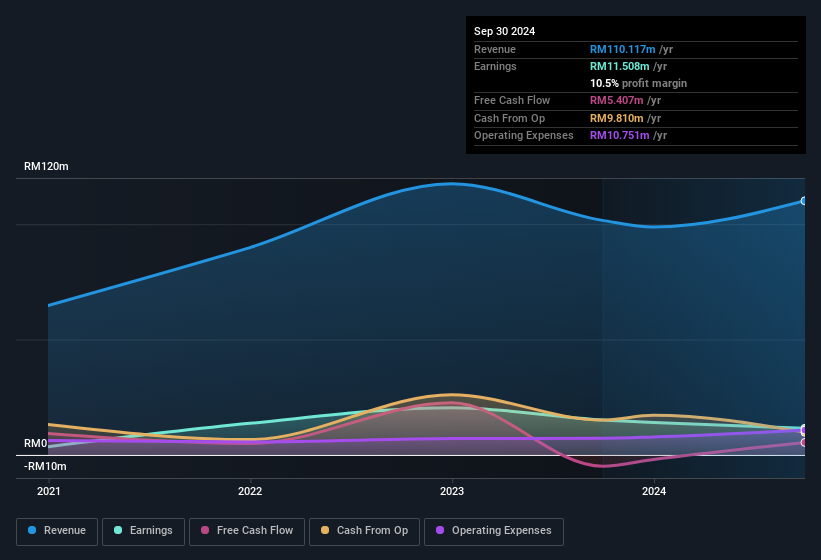
Task: Click the Revenue label in tooltip
Action: pyautogui.click(x=495, y=49)
